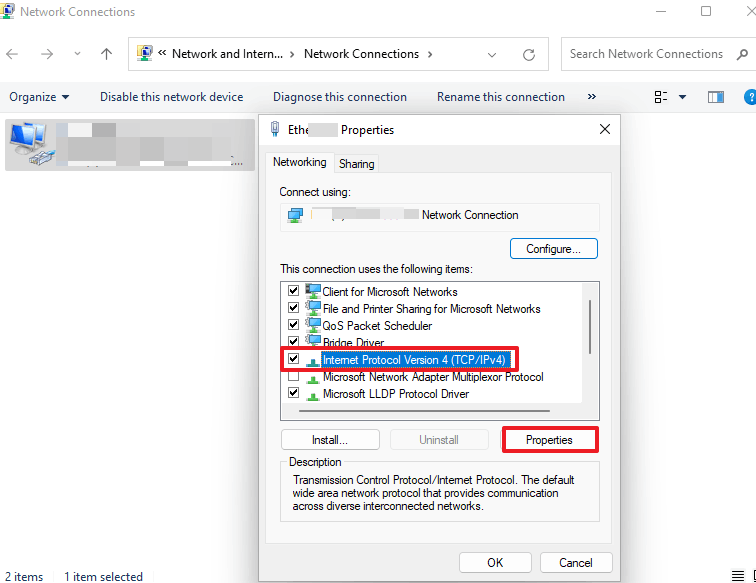Click the Configure button
Image resolution: width=756 pixels, height=583 pixels.
coord(554,249)
